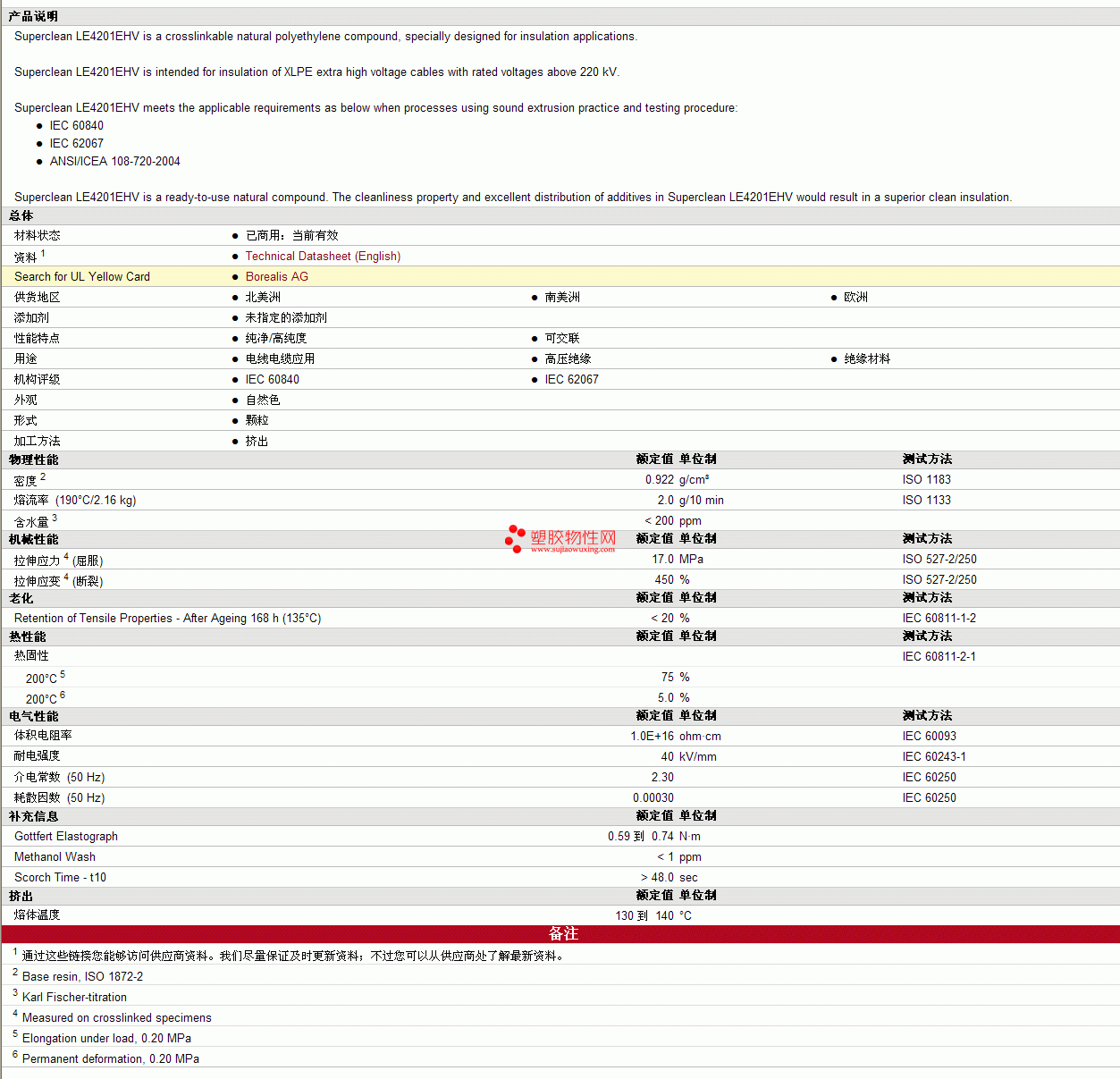
Task: Select the 'IEC 60093' test method
Action: tap(930, 736)
